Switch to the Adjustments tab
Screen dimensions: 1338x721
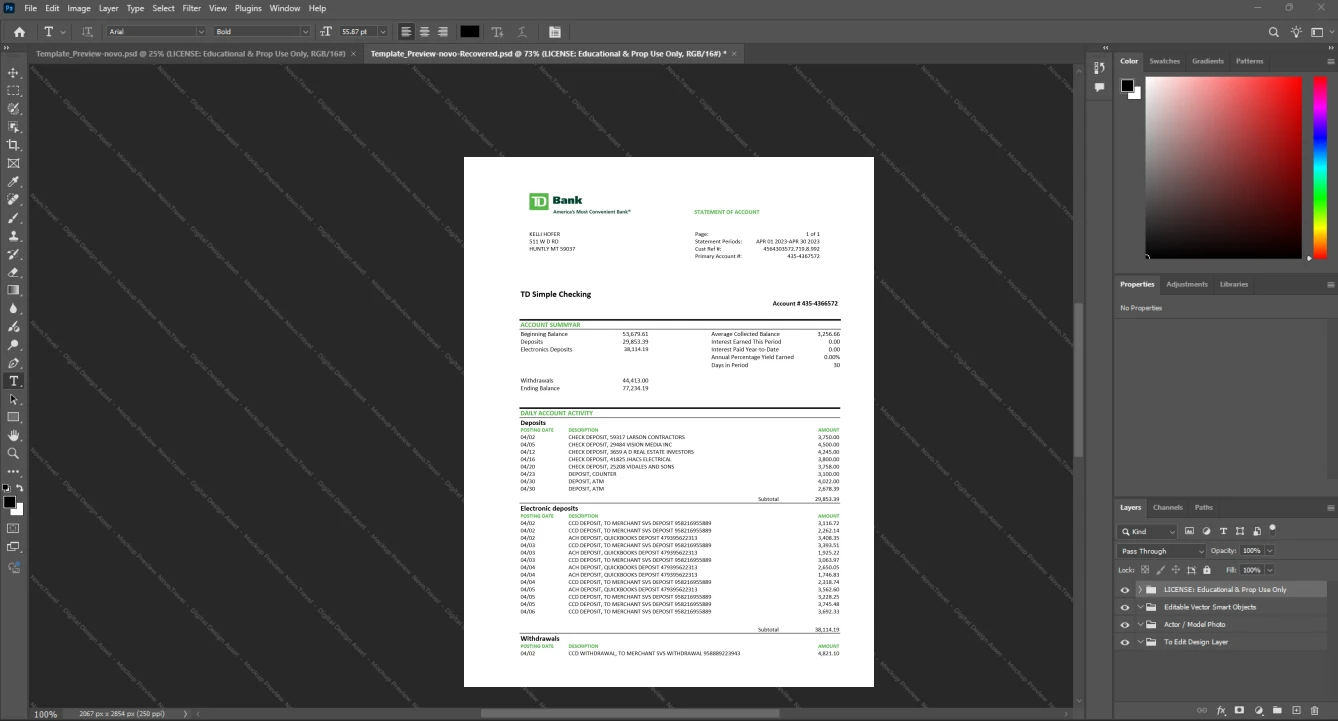(1187, 284)
